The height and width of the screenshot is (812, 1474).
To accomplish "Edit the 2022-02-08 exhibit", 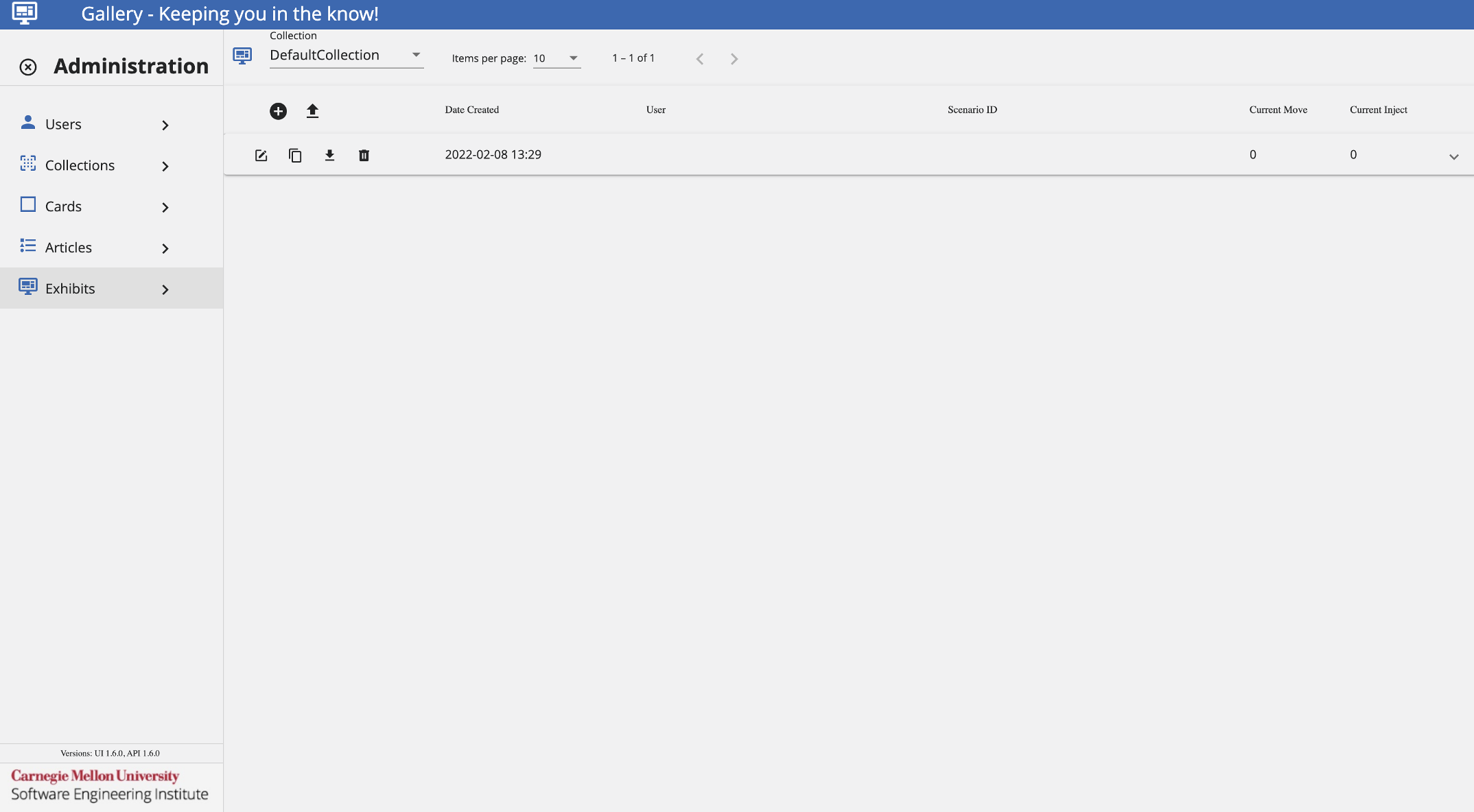I will [x=261, y=156].
